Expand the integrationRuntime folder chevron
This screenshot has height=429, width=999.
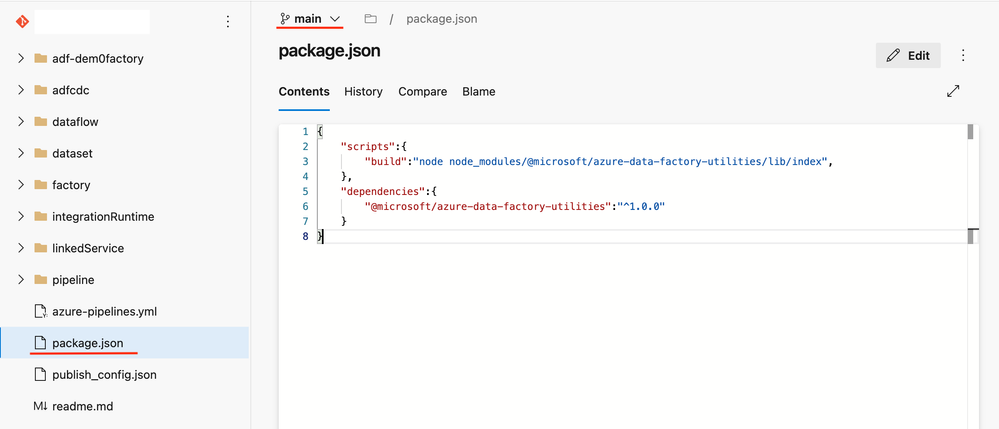(x=21, y=217)
